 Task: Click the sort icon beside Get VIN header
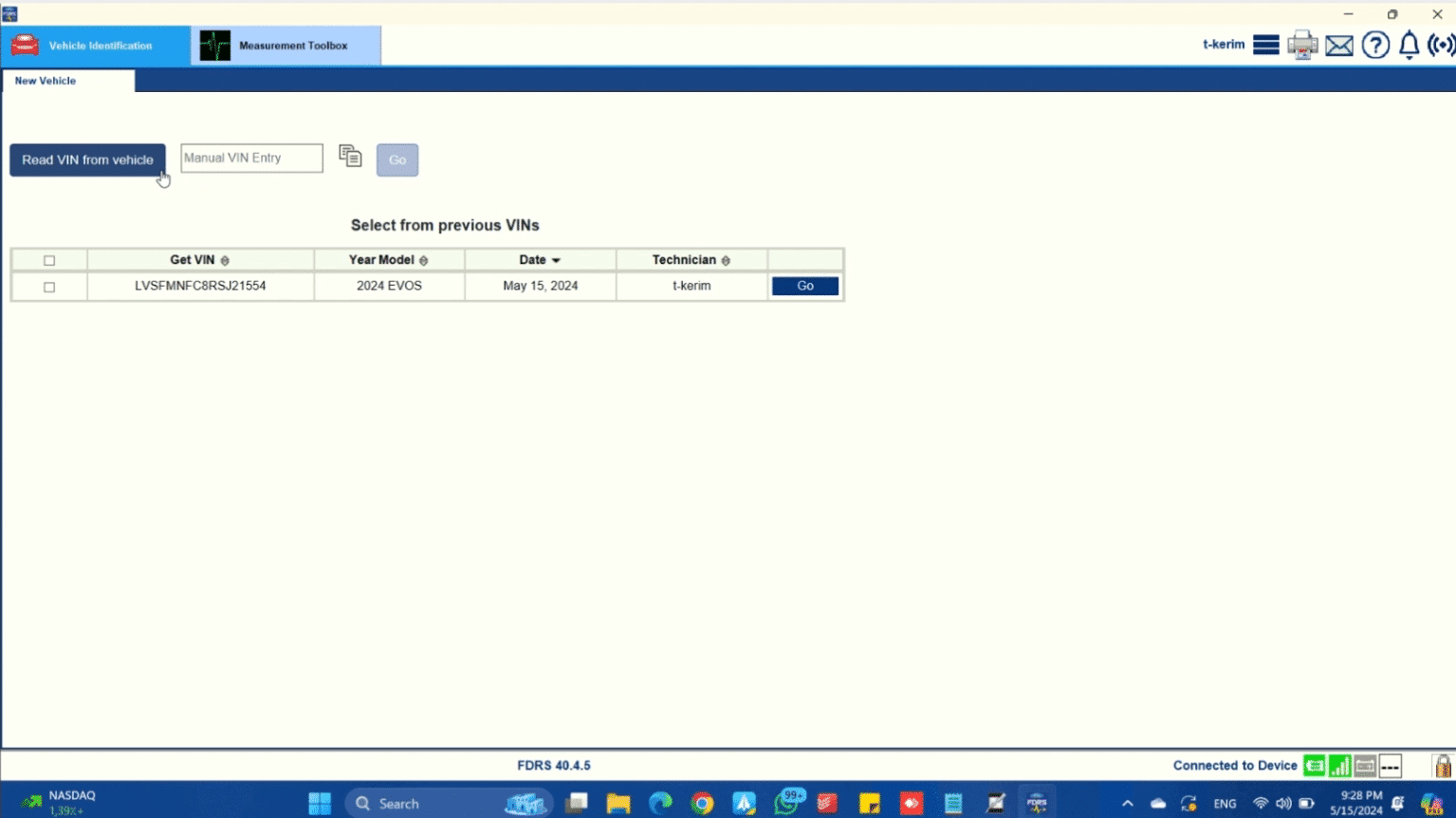click(x=225, y=261)
